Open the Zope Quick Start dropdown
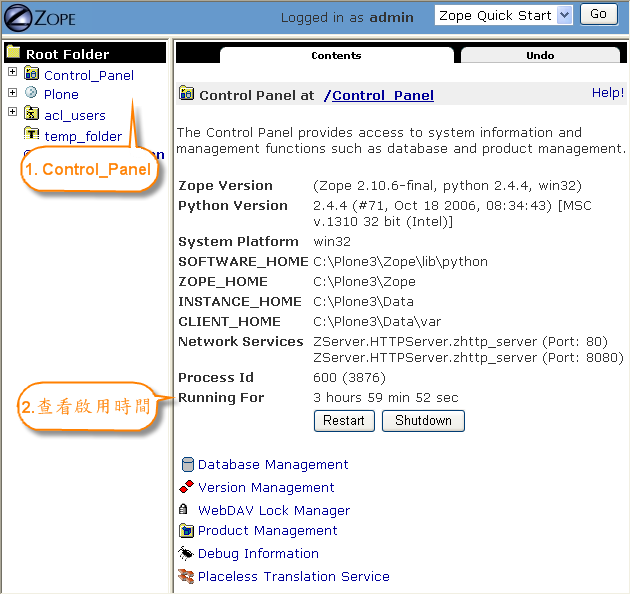This screenshot has width=631, height=595. pos(504,15)
